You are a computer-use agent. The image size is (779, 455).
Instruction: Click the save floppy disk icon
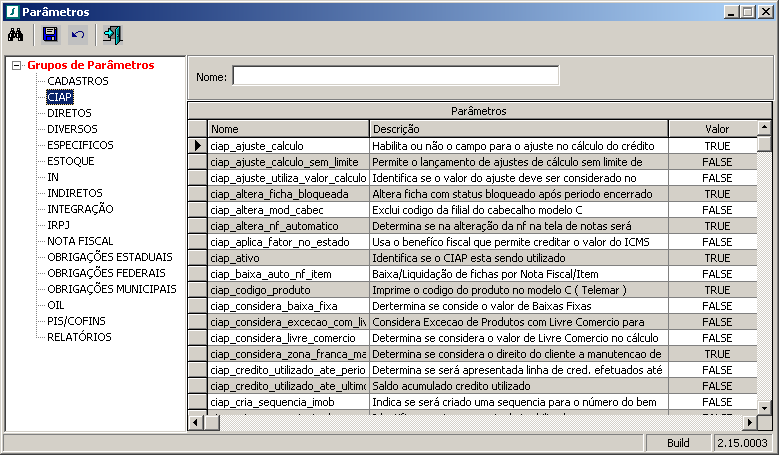[50, 35]
